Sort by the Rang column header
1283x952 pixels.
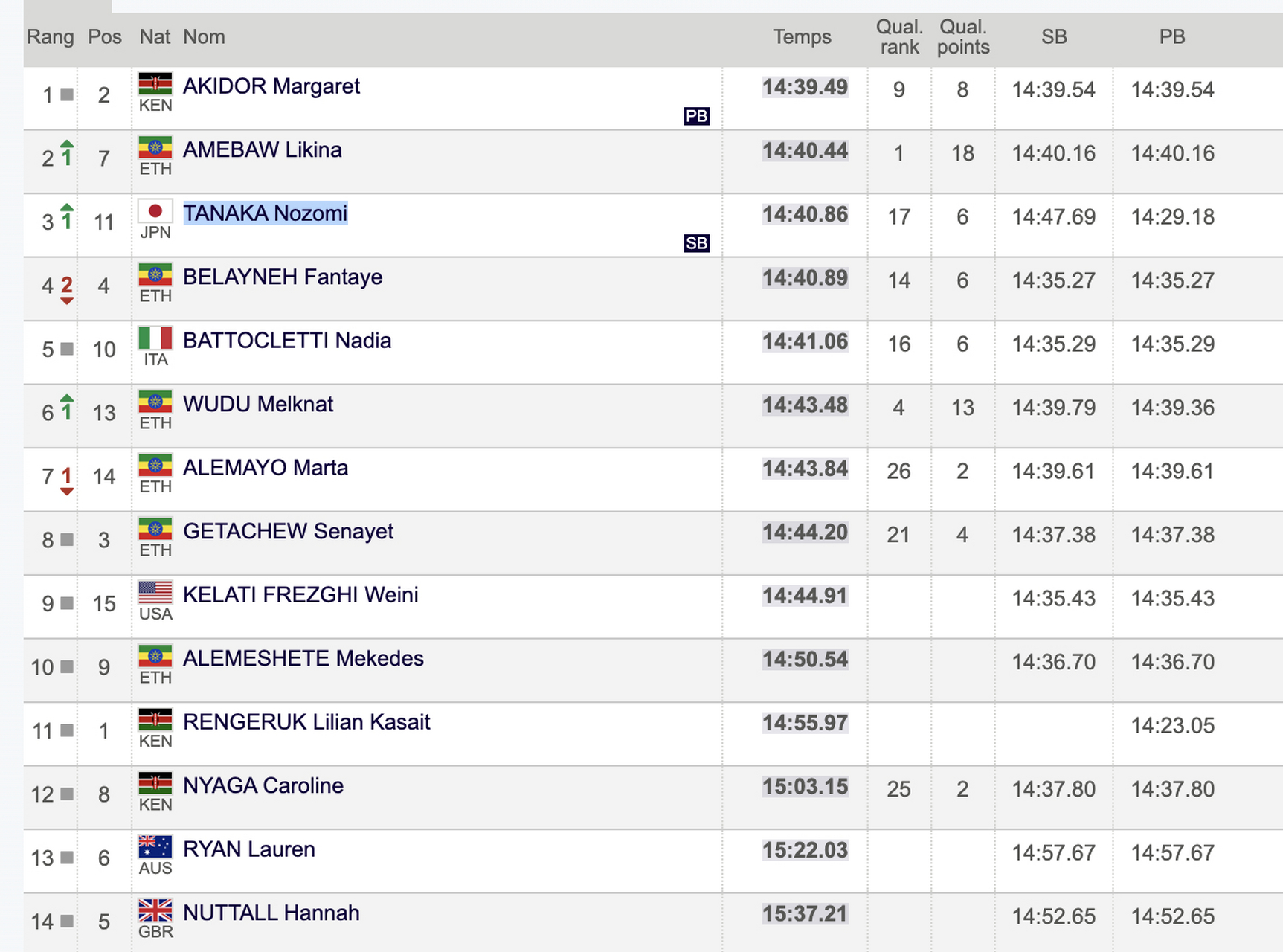point(51,36)
